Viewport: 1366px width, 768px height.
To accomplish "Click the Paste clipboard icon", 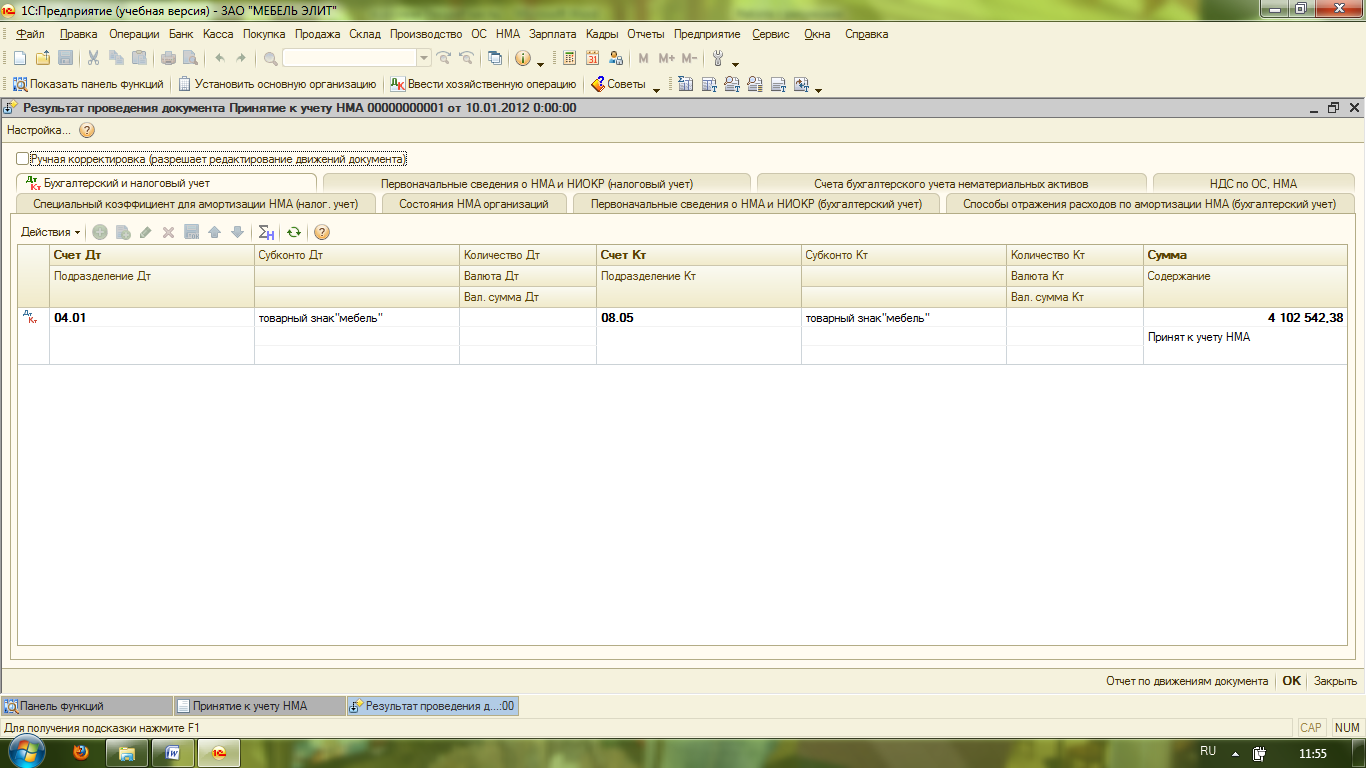I will 139,59.
